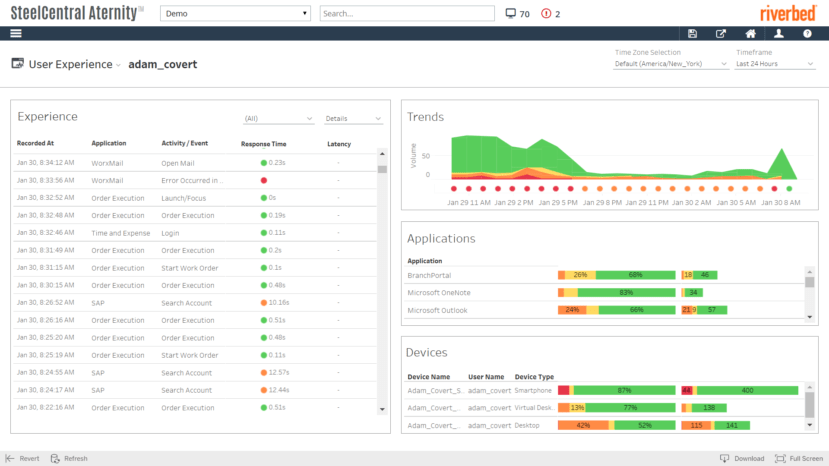
Task: Click the riverbed logo
Action: pos(788,13)
